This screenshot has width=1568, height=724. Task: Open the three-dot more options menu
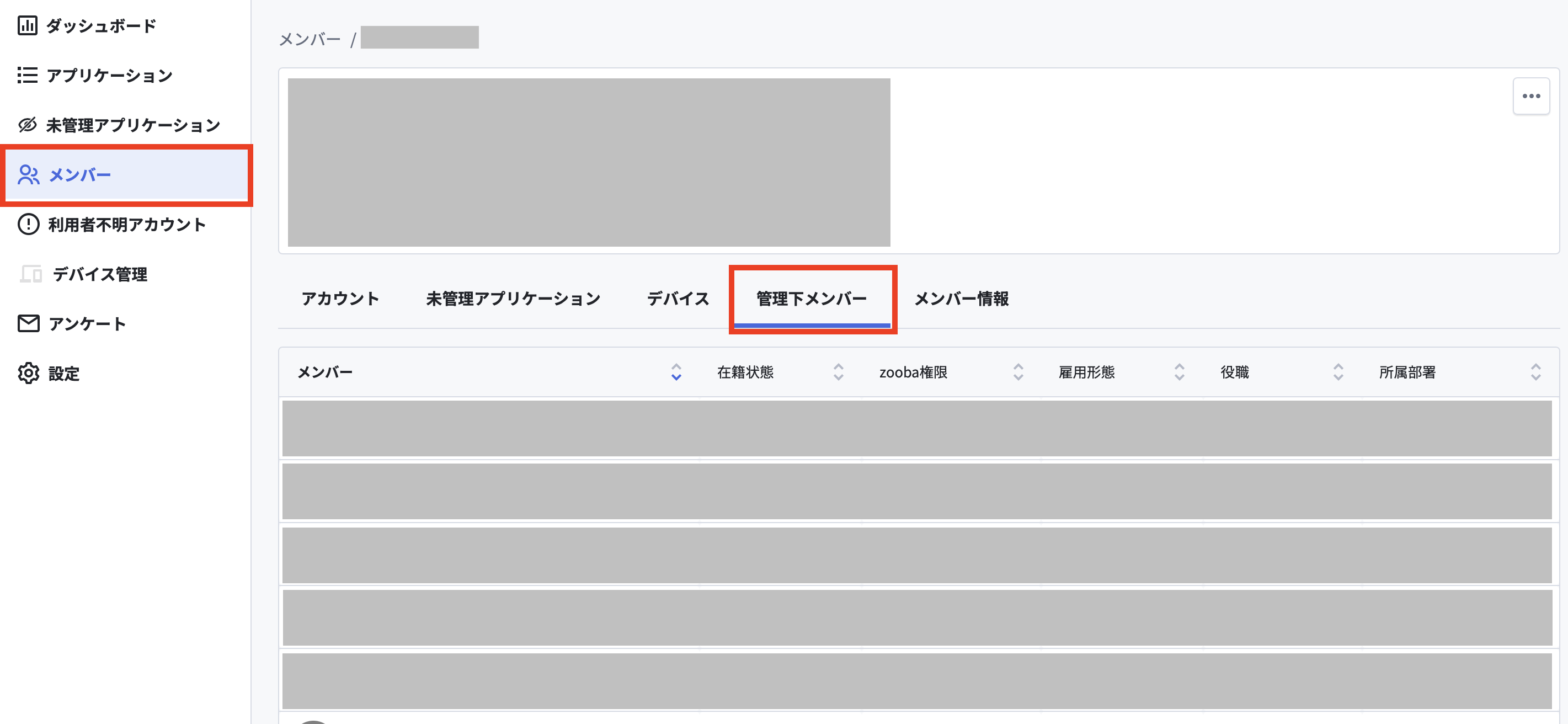1531,96
